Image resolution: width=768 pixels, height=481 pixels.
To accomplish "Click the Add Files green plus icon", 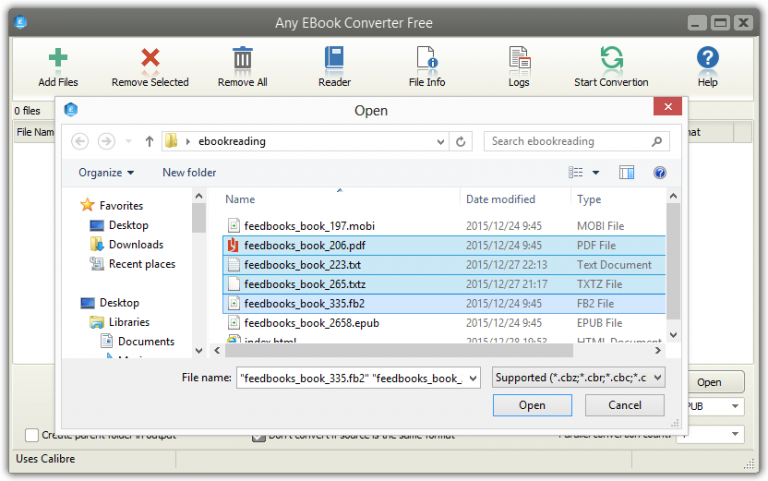I will coord(58,57).
